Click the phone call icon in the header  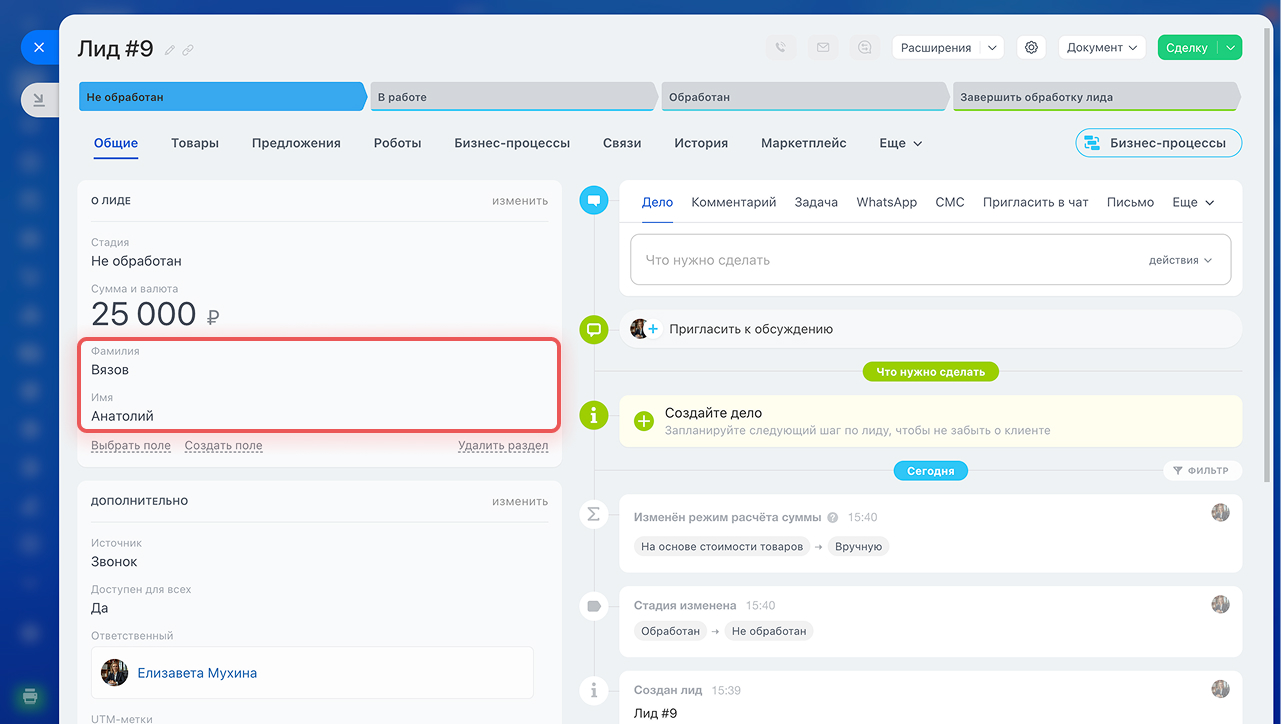[781, 47]
